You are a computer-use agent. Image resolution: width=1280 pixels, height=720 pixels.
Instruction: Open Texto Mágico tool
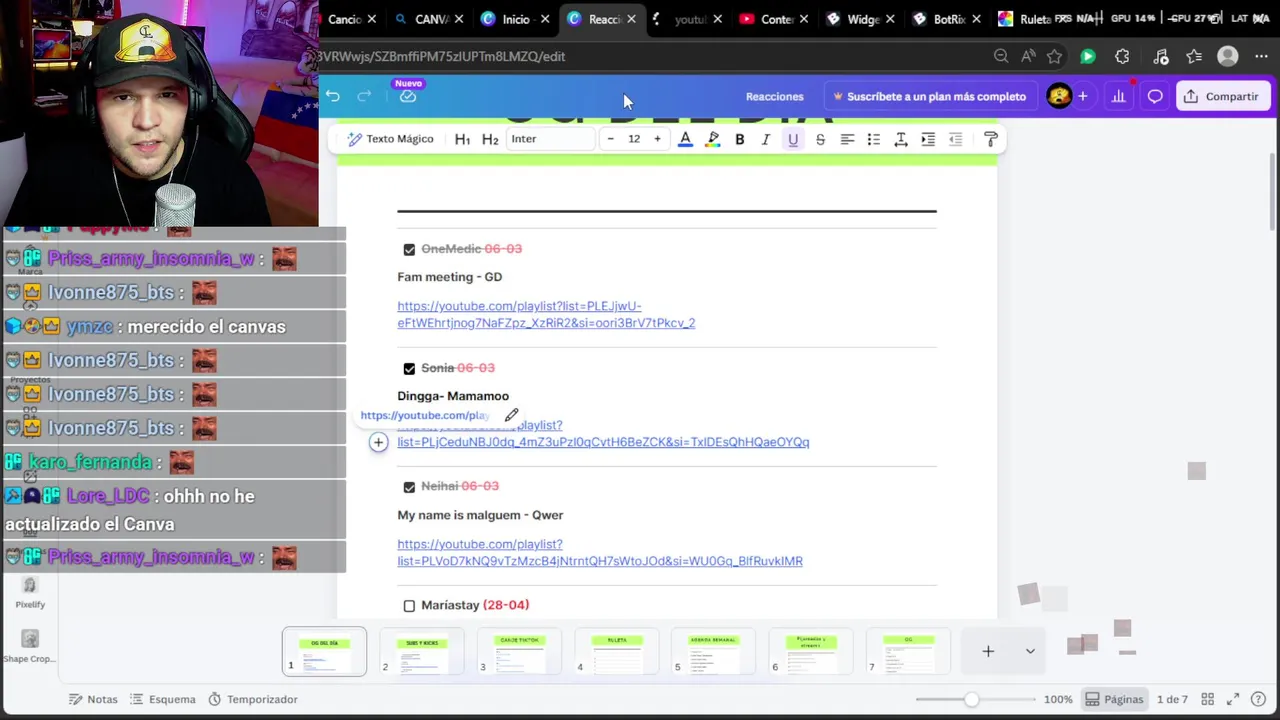pyautogui.click(x=390, y=139)
